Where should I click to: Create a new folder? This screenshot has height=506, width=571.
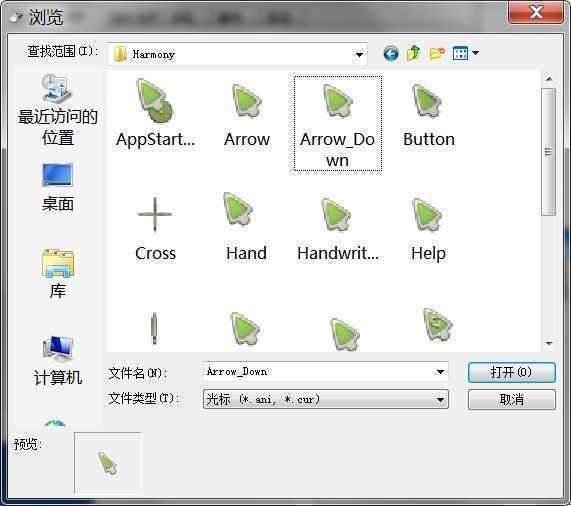click(x=437, y=54)
